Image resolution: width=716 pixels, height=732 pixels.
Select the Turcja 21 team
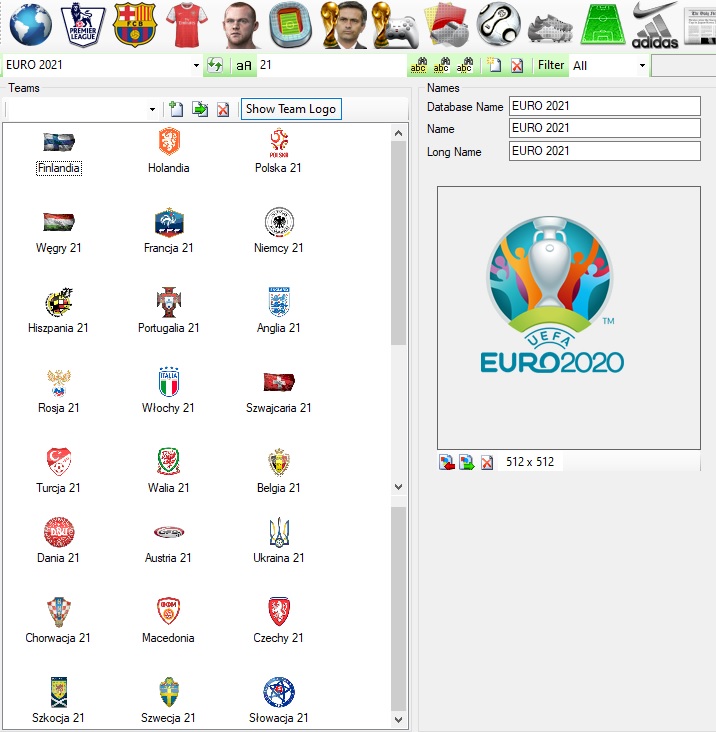[58, 471]
